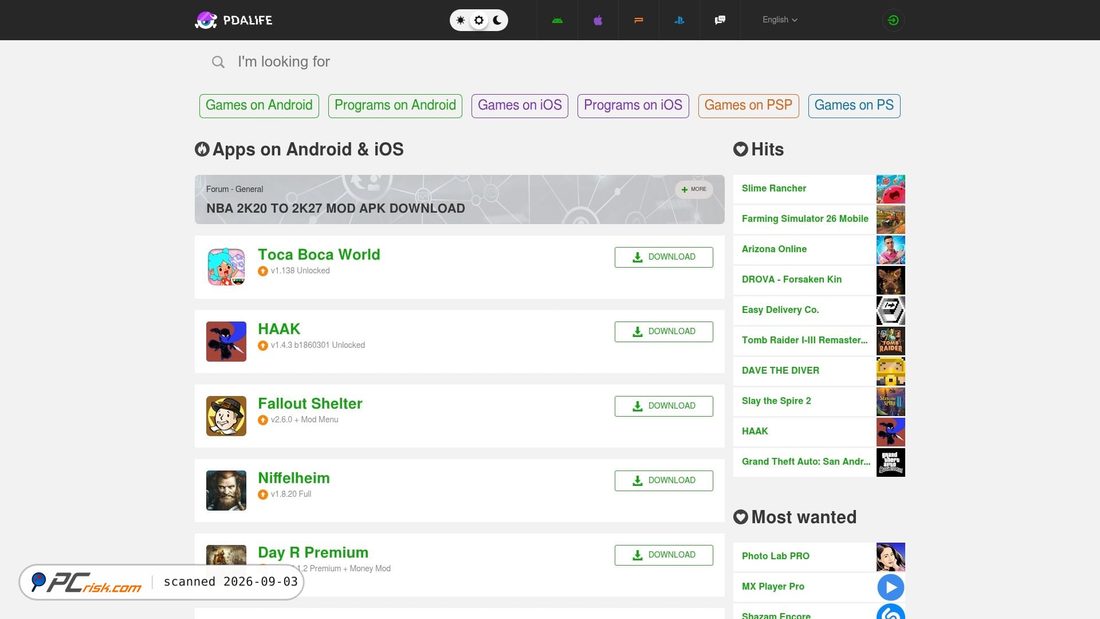Open NBA 2K20 to 2K27 mod forum post

click(x=335, y=208)
